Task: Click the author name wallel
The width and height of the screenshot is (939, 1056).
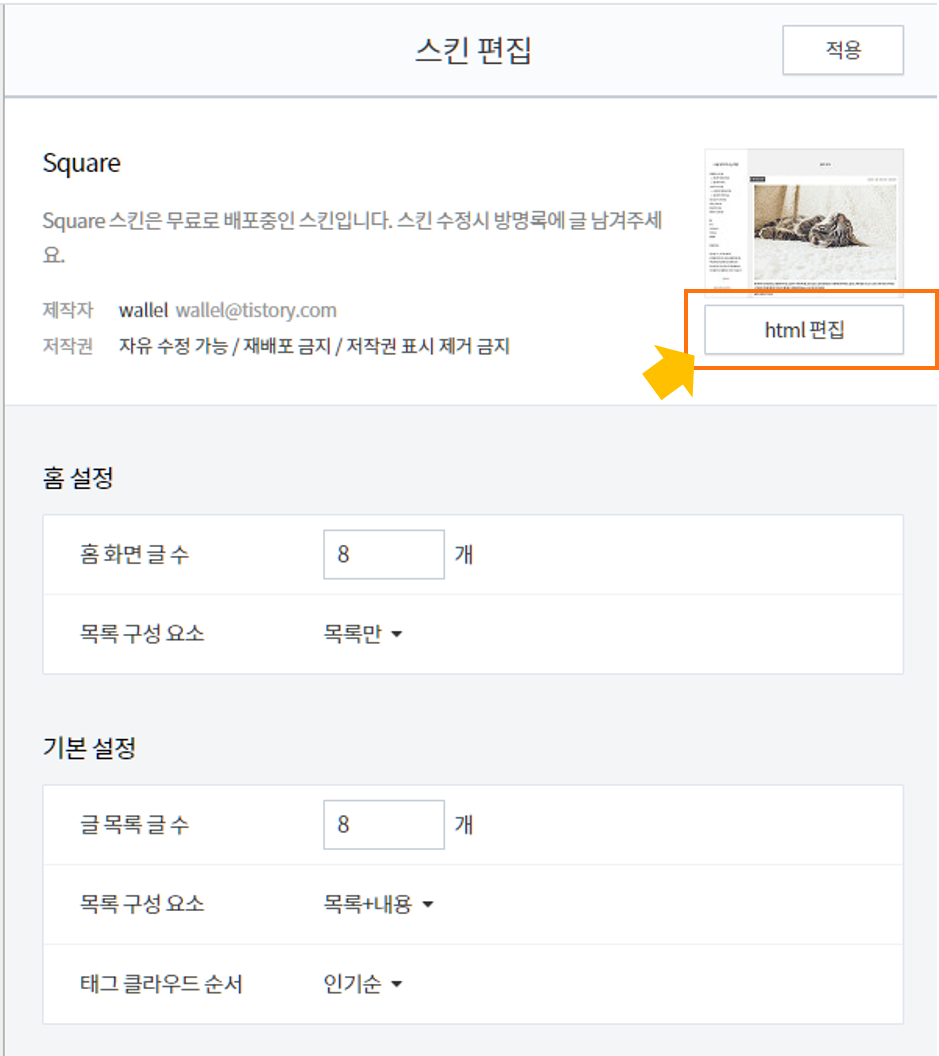Action: (144, 310)
